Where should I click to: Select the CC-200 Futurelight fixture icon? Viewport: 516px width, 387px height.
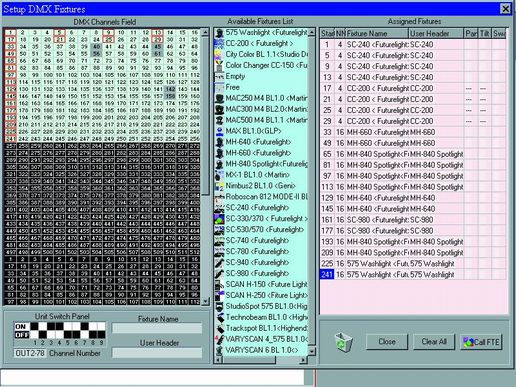click(x=219, y=44)
